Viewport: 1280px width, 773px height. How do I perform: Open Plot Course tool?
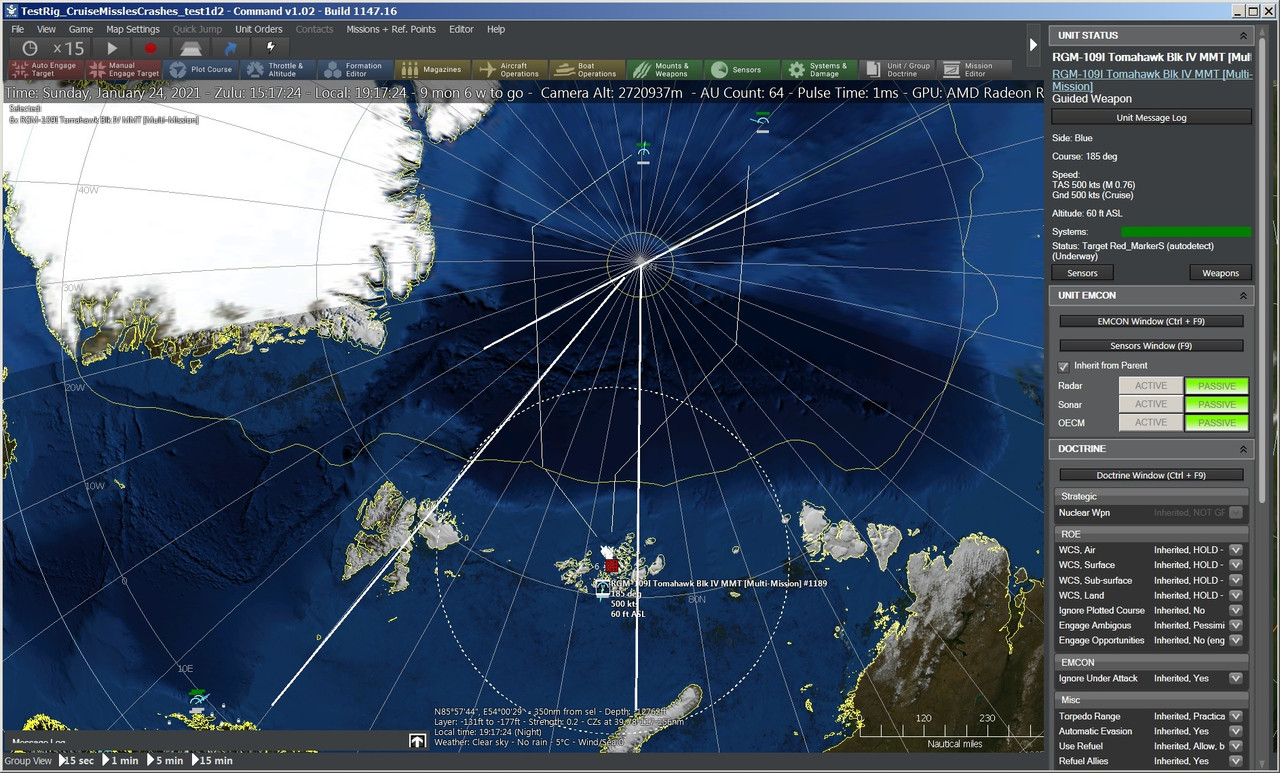pos(201,69)
